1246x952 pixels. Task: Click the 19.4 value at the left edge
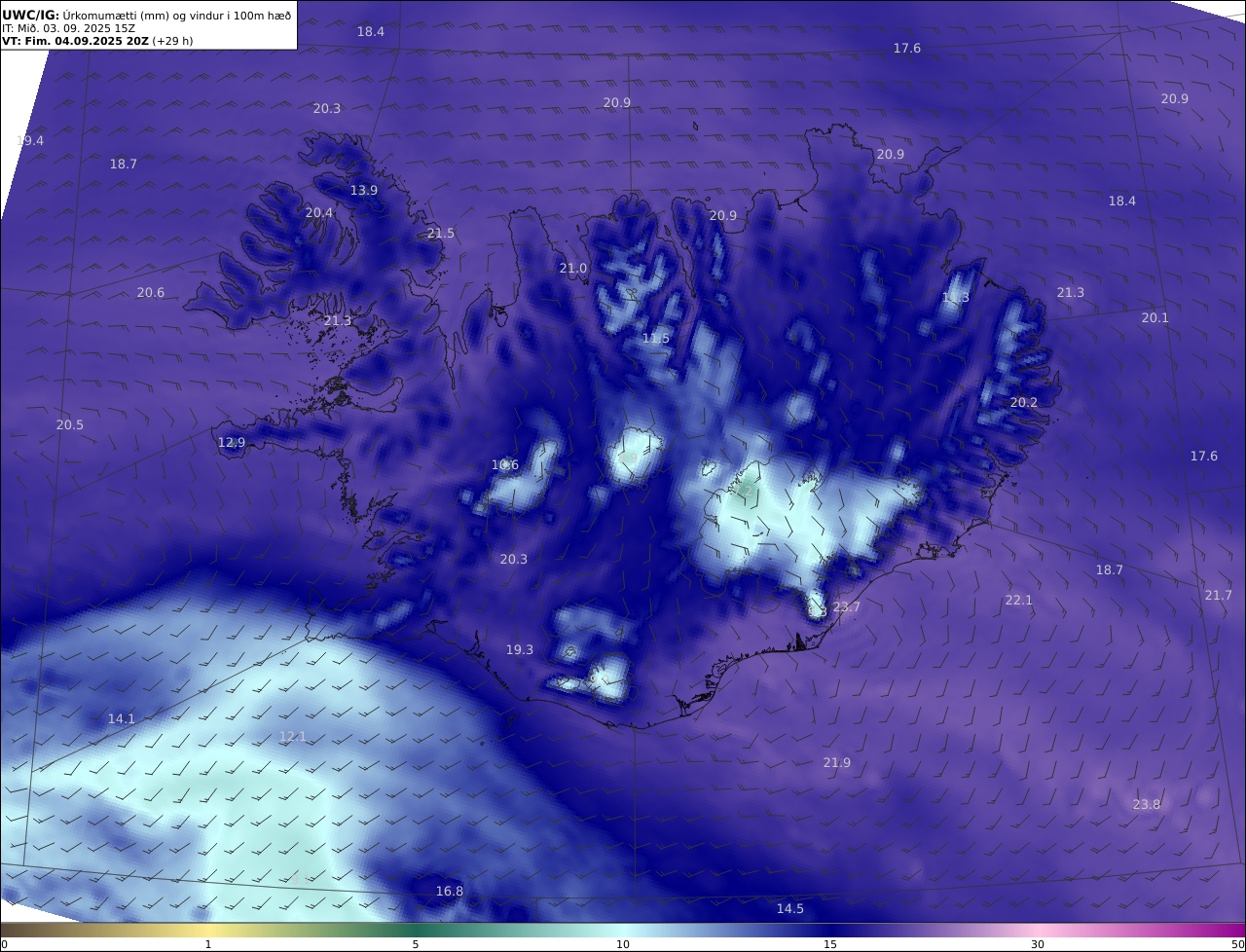(30, 140)
